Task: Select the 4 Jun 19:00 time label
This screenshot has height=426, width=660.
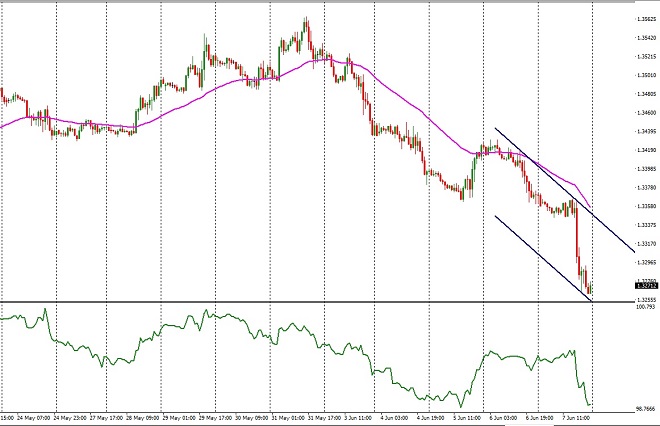Action: (x=431, y=418)
